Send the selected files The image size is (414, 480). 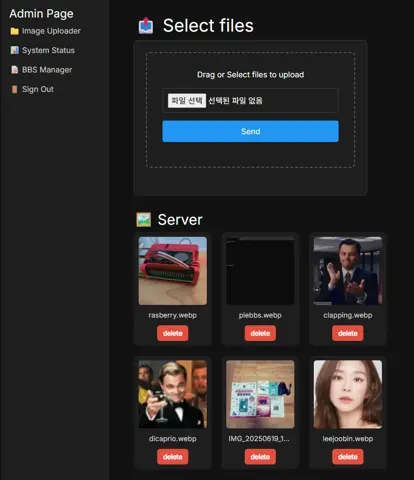coord(250,131)
